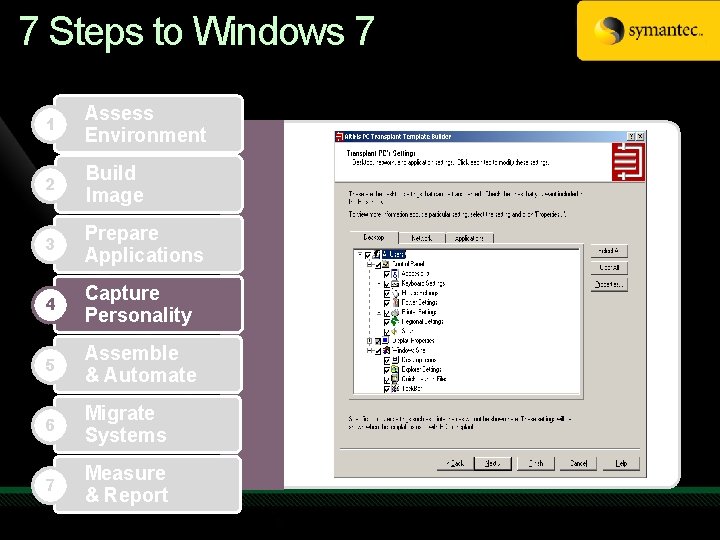Click the Display Properties monitor icon
This screenshot has height=540, width=720.
click(x=386, y=341)
